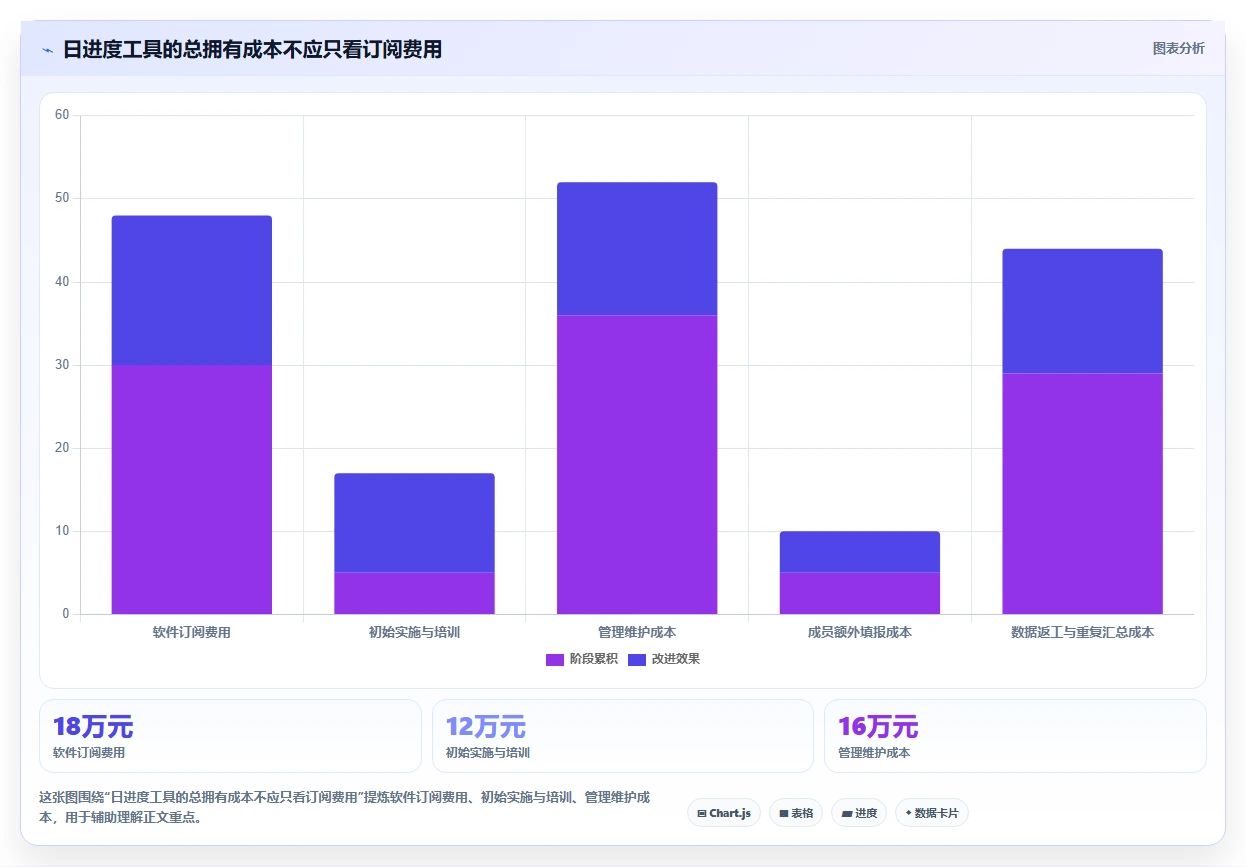Click the y-axis tick label 30
The height and width of the screenshot is (867, 1246).
coord(62,365)
